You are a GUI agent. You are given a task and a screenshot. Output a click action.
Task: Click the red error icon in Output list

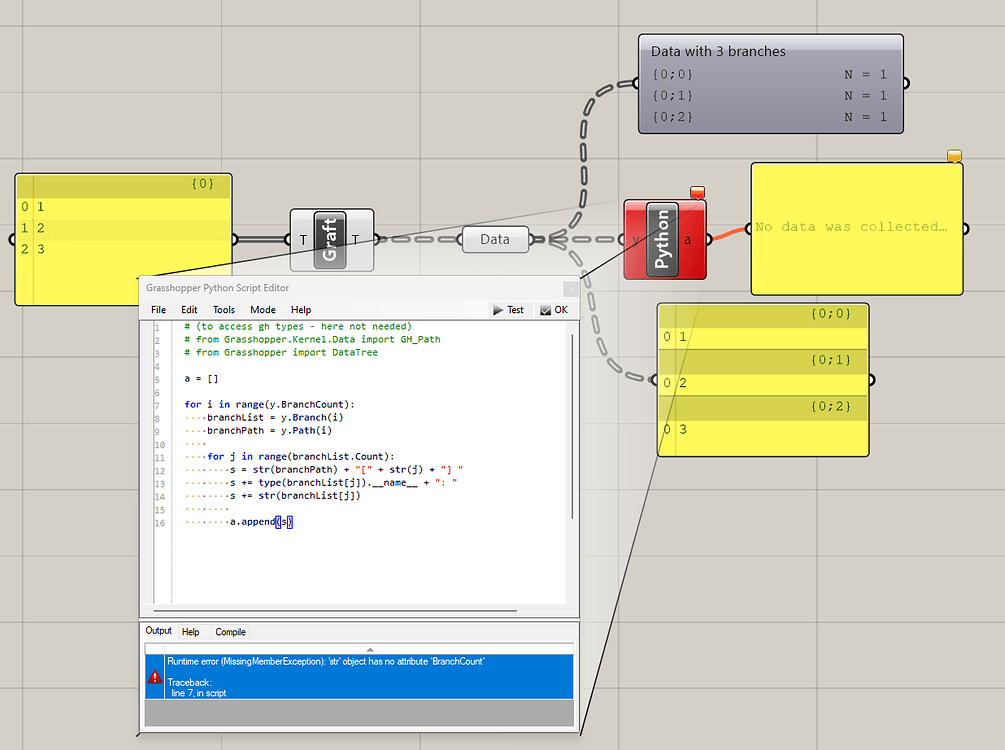pyautogui.click(x=155, y=677)
